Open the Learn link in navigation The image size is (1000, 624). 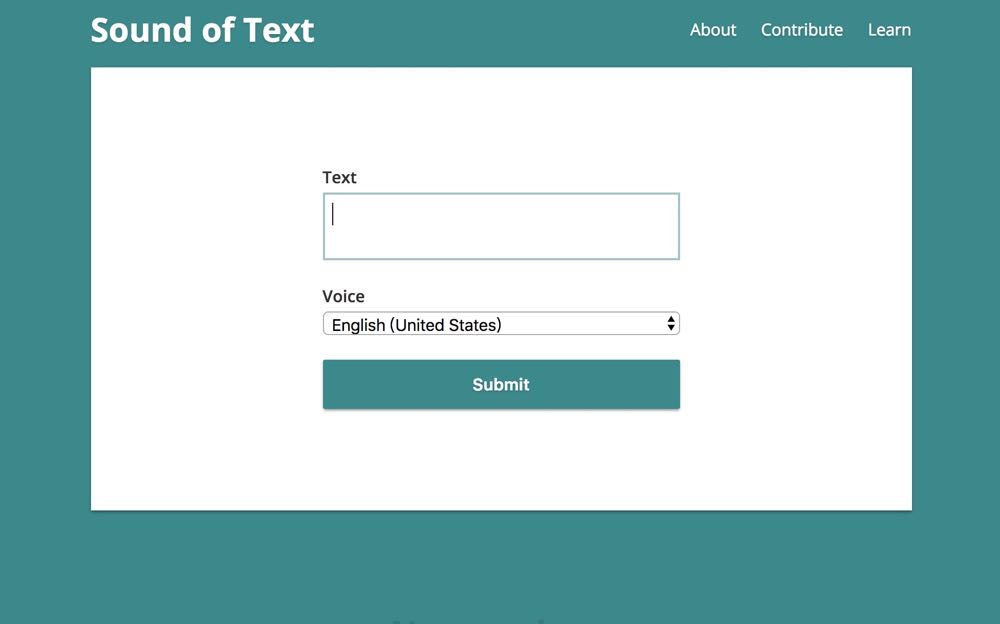[x=889, y=30]
